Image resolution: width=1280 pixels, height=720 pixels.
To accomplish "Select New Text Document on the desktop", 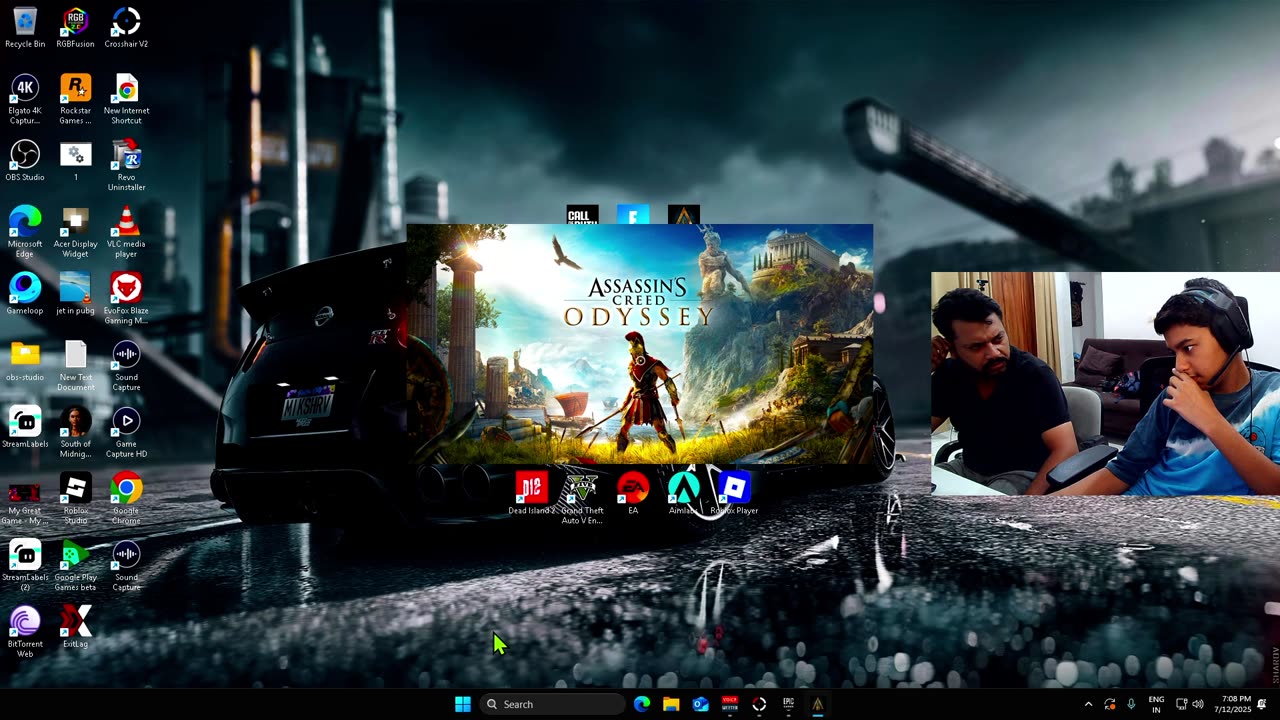I will [75, 366].
